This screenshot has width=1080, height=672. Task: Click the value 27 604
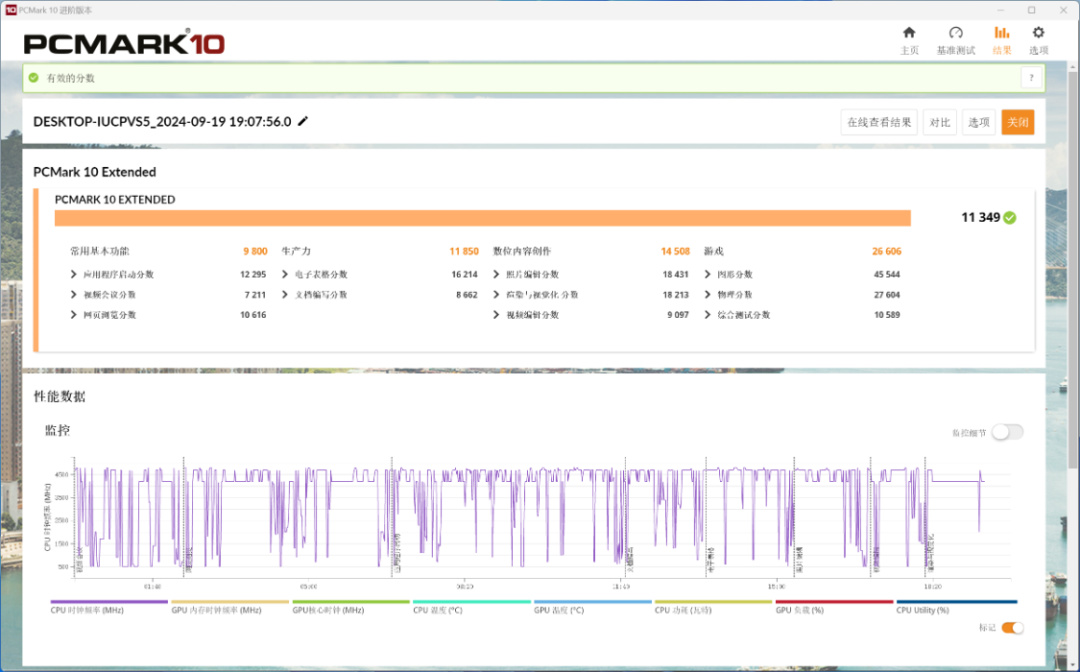pos(887,295)
